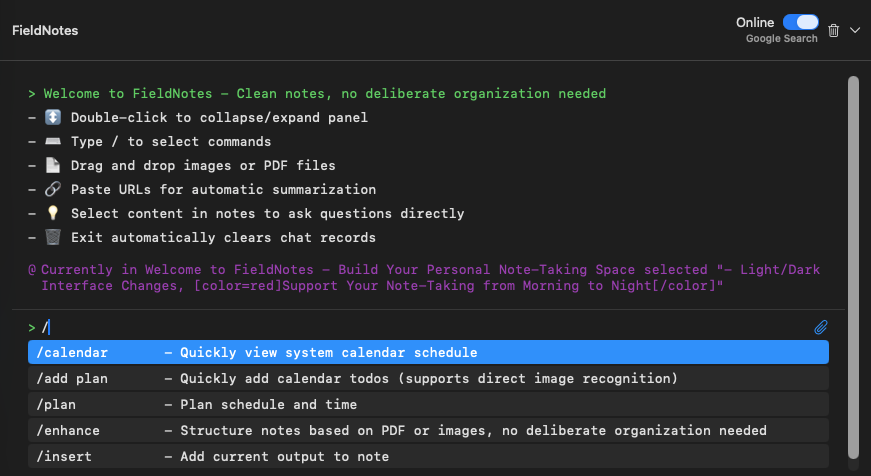Click 'Double-click to collapse/expand panel' text
The height and width of the screenshot is (476, 871).
[x=219, y=118]
